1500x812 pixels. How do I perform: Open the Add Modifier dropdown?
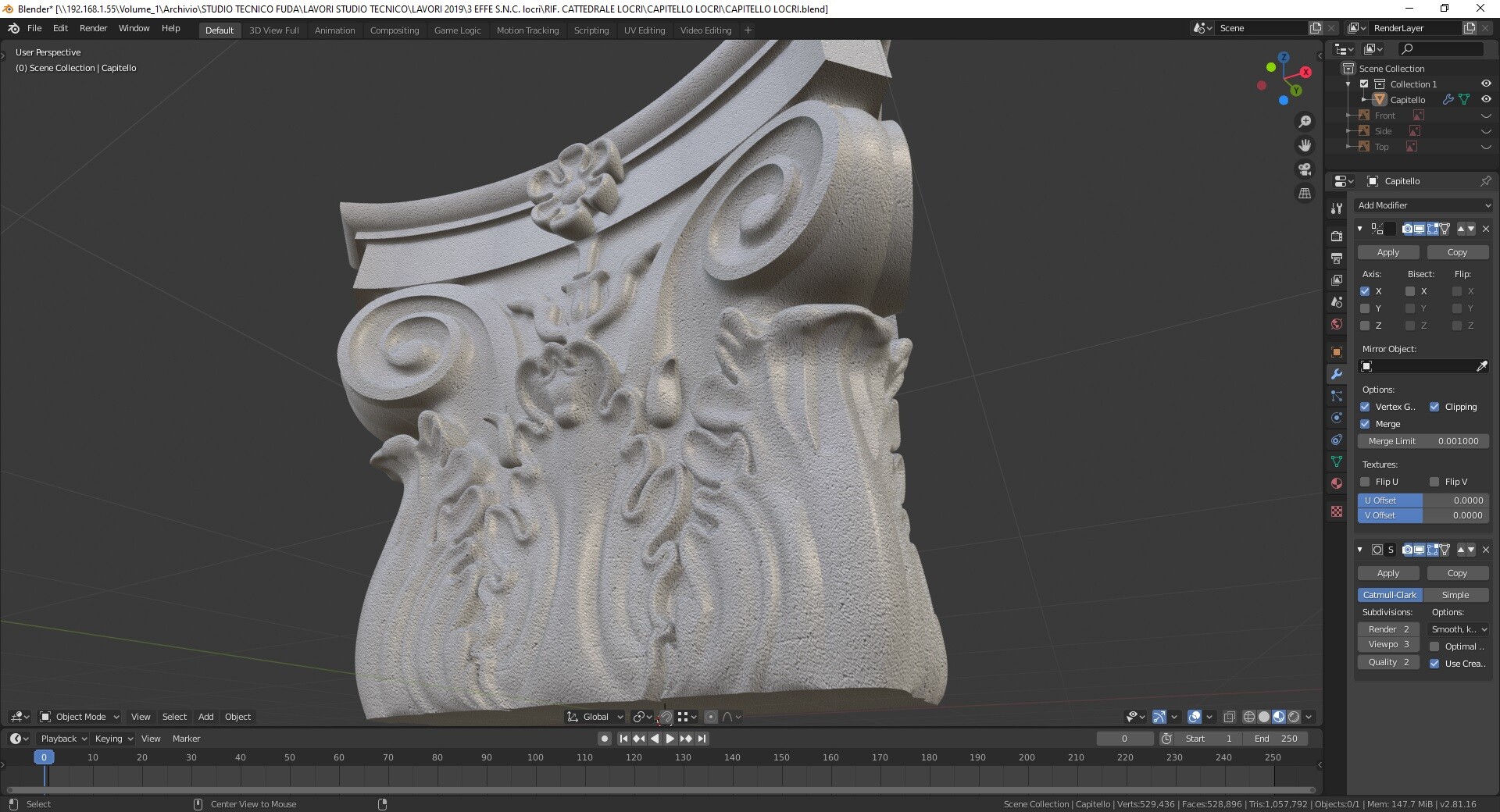pyautogui.click(x=1423, y=205)
